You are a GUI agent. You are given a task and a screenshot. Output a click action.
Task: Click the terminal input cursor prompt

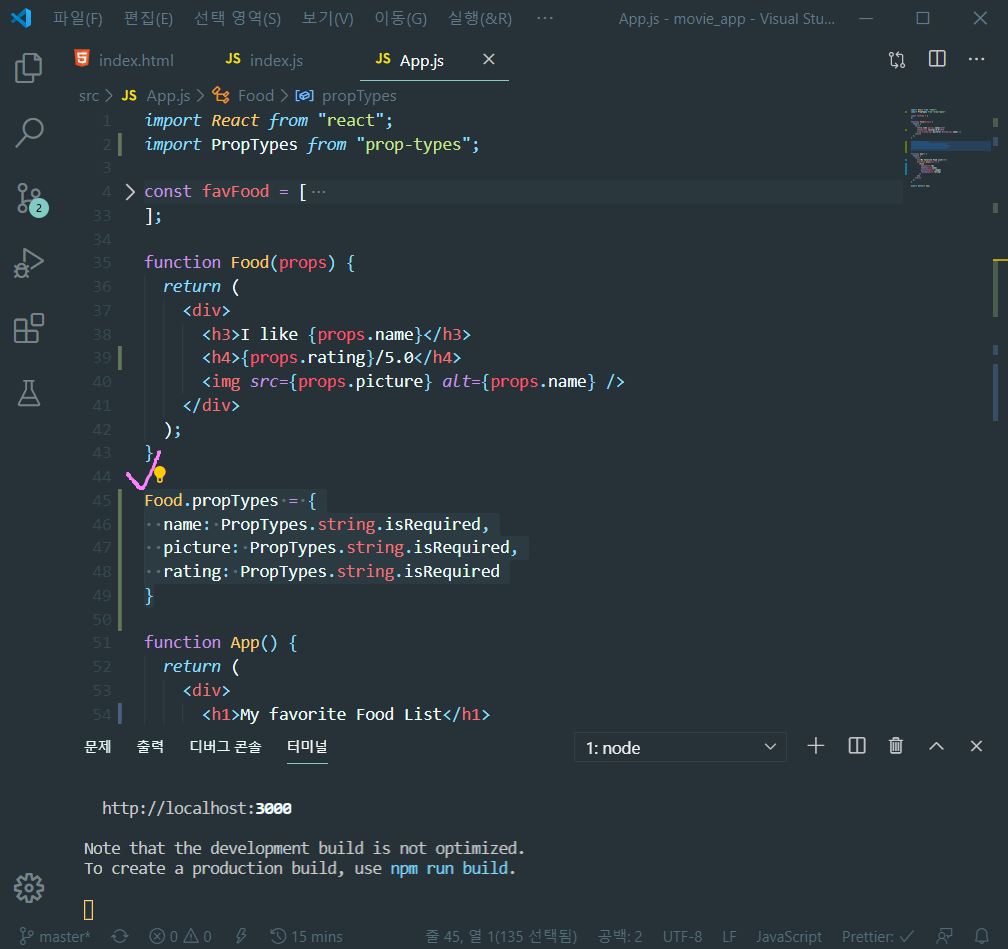(89, 910)
